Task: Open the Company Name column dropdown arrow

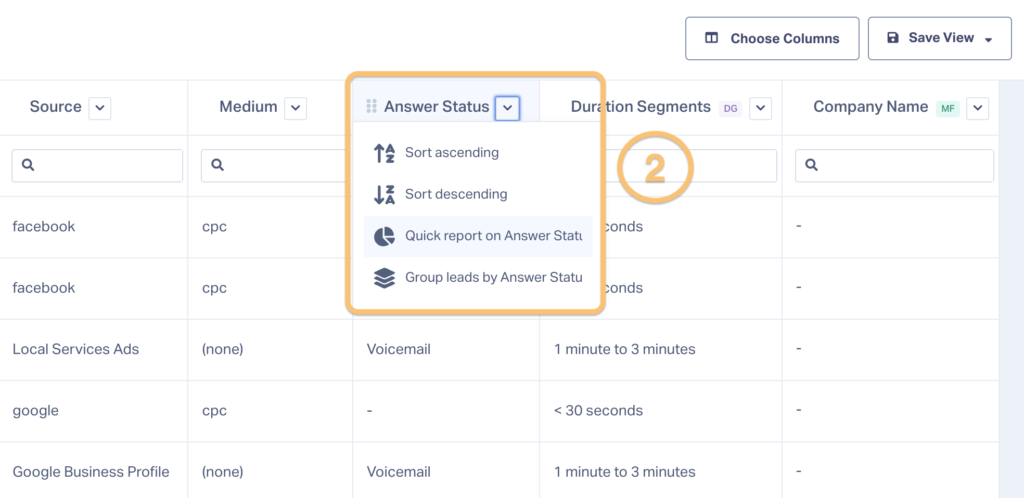Action: point(978,108)
